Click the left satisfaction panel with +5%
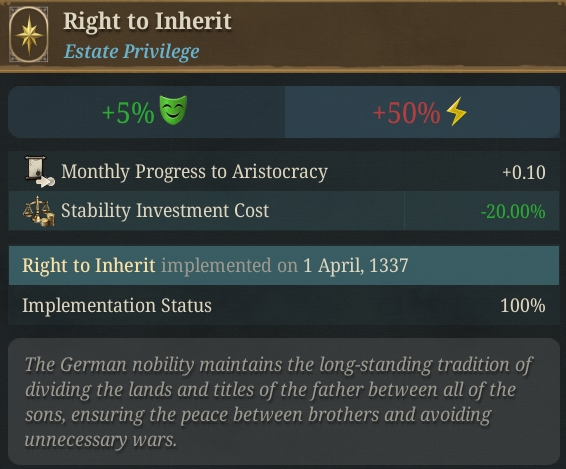Viewport: 566px width, 469px height. 147,112
